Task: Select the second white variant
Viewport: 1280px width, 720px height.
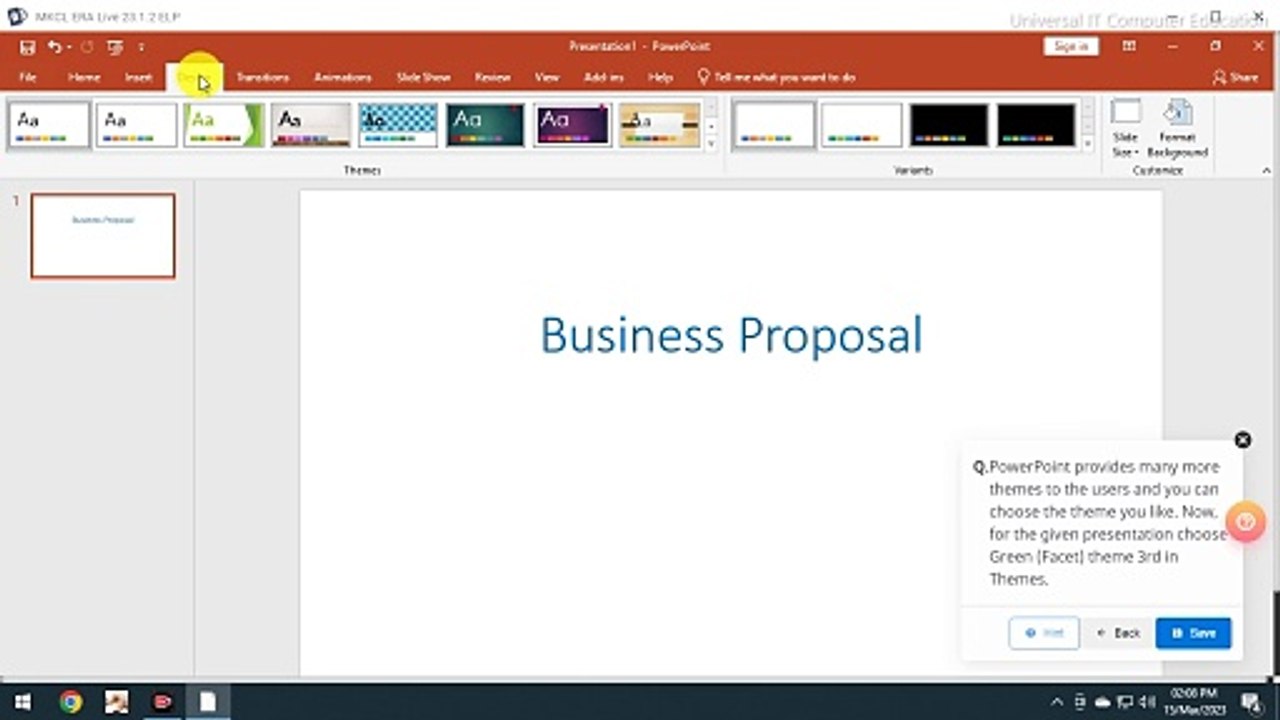Action: click(861, 125)
